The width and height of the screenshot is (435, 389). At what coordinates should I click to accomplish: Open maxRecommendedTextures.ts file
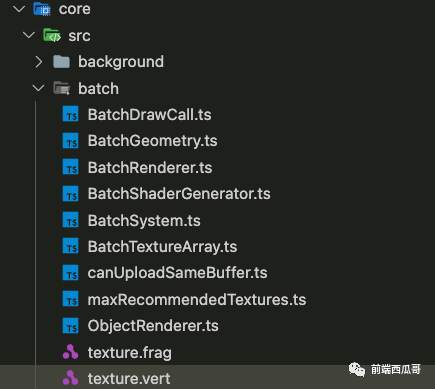(197, 299)
